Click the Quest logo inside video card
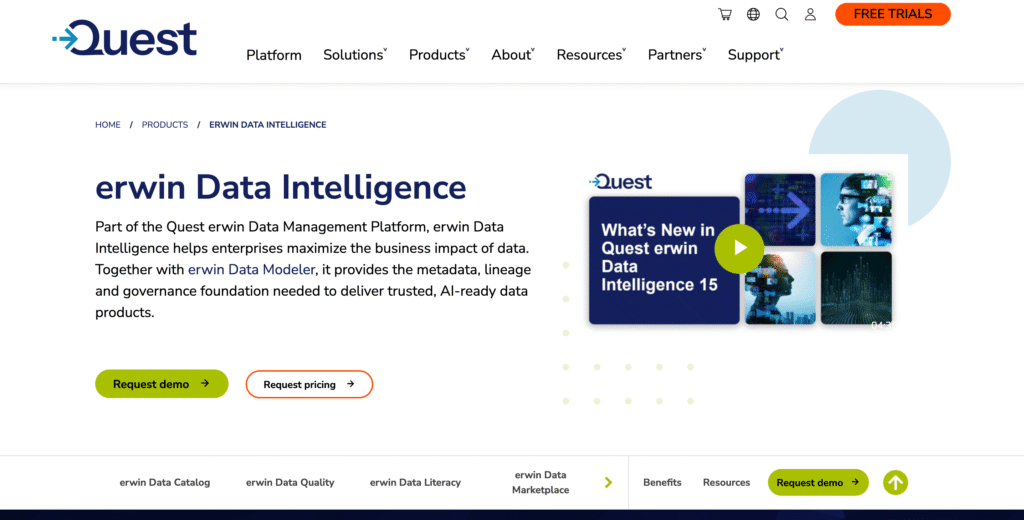The height and width of the screenshot is (520, 1024). point(620,182)
